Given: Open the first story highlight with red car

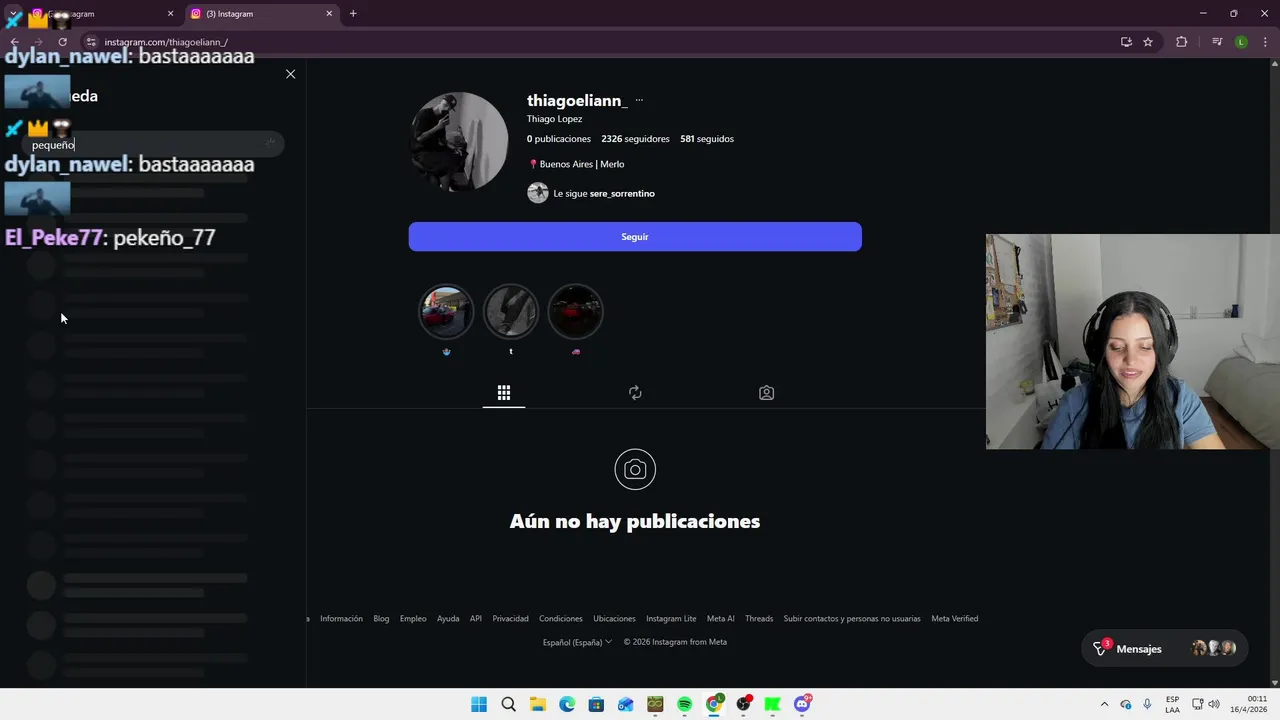Looking at the screenshot, I should click(x=446, y=312).
